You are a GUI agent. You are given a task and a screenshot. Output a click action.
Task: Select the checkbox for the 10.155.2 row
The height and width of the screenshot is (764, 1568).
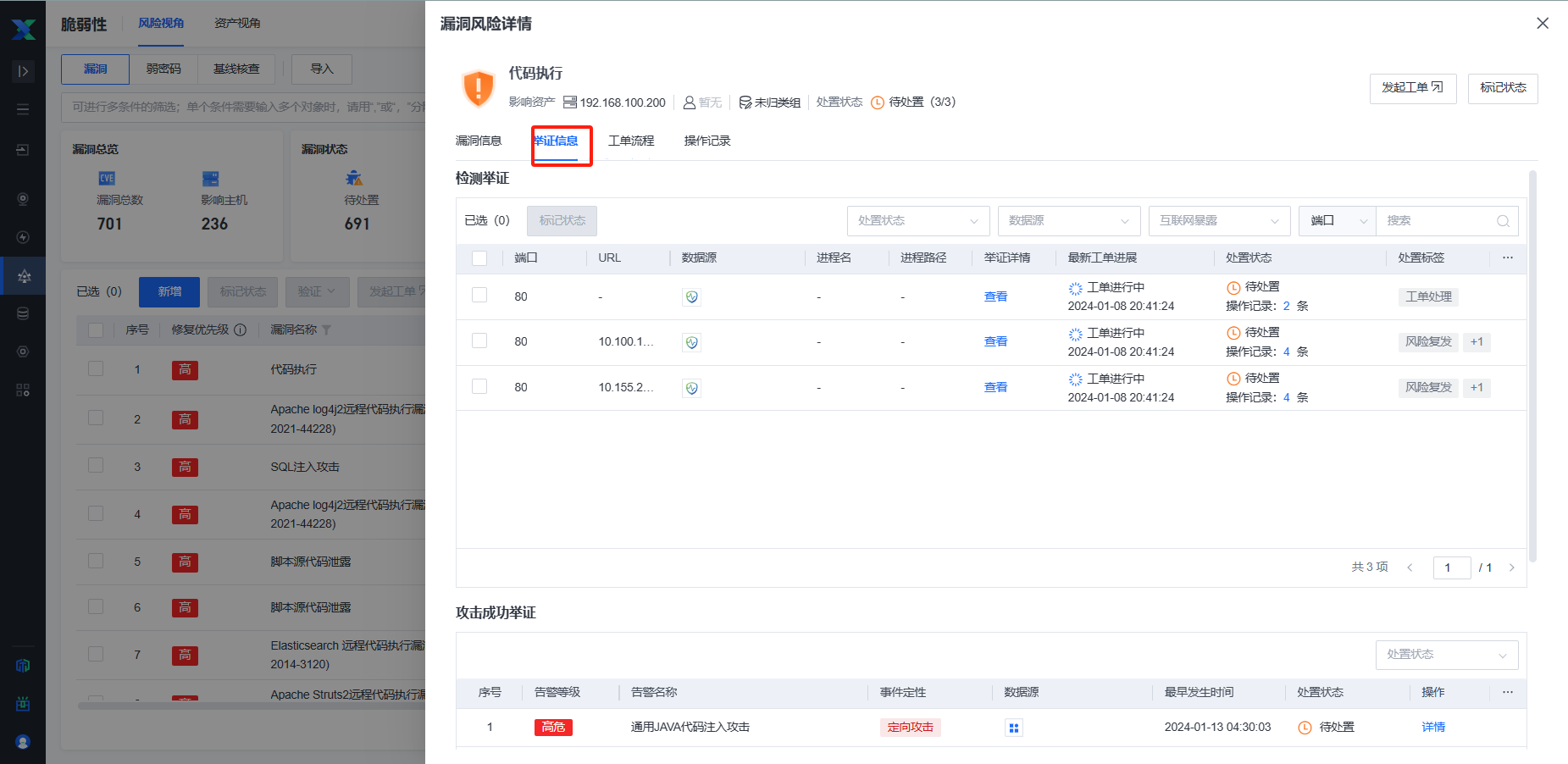pos(479,387)
